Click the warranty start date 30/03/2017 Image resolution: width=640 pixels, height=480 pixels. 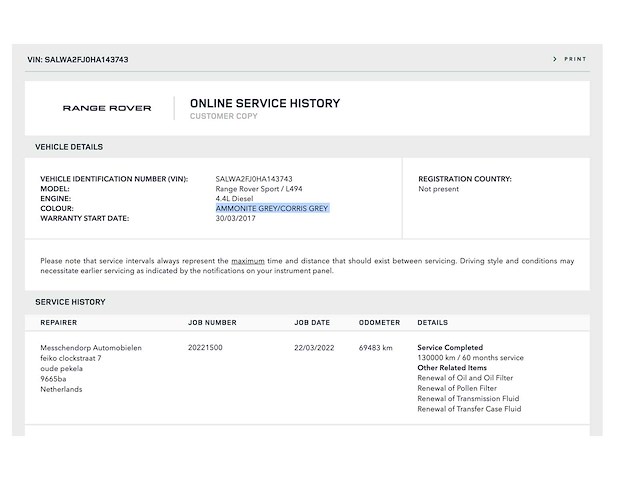(237, 218)
